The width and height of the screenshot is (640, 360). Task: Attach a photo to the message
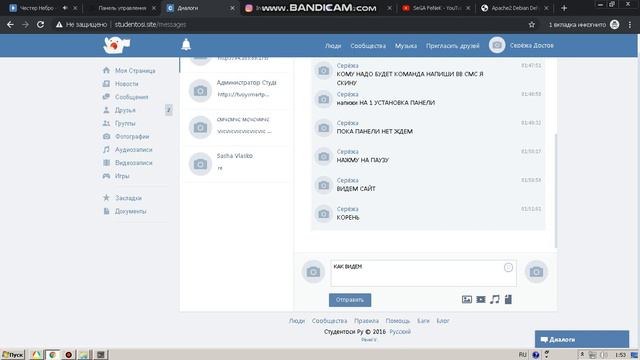click(x=467, y=300)
